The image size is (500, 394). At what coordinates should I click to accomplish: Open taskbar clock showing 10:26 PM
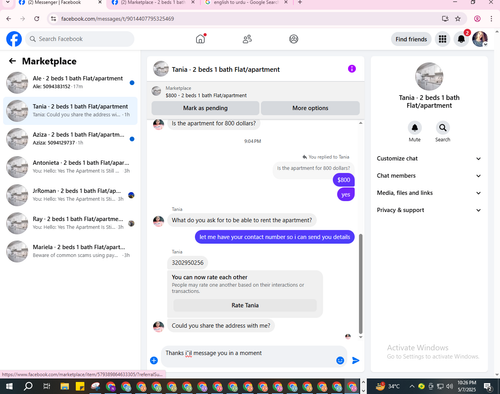coord(467,386)
